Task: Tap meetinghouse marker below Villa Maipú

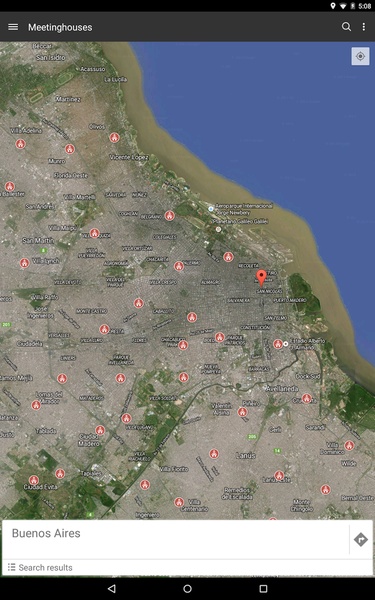Action: (x=95, y=233)
